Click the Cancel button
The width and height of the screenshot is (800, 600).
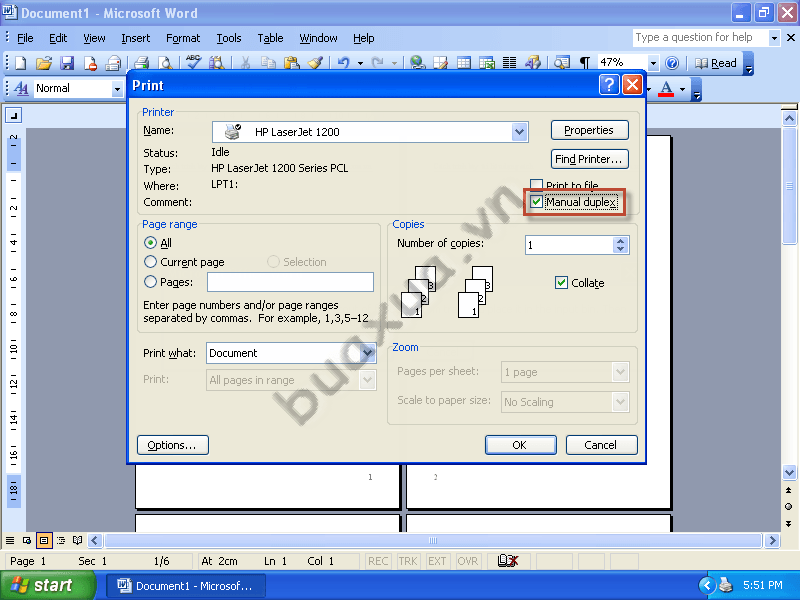tap(601, 445)
